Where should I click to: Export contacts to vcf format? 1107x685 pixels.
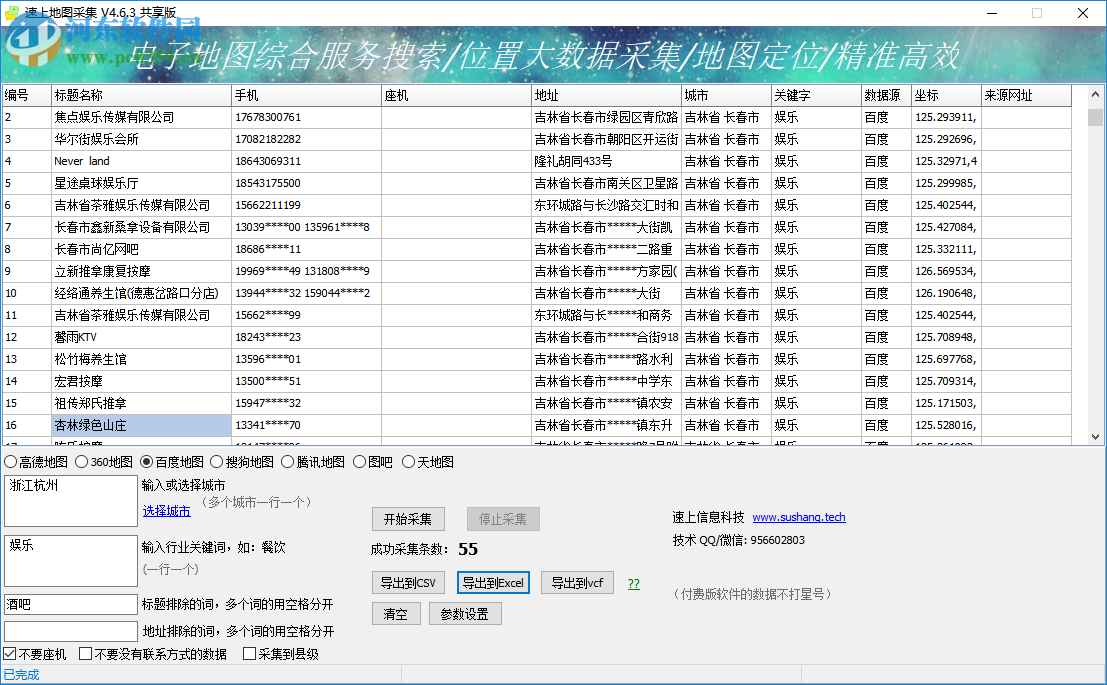[577, 582]
